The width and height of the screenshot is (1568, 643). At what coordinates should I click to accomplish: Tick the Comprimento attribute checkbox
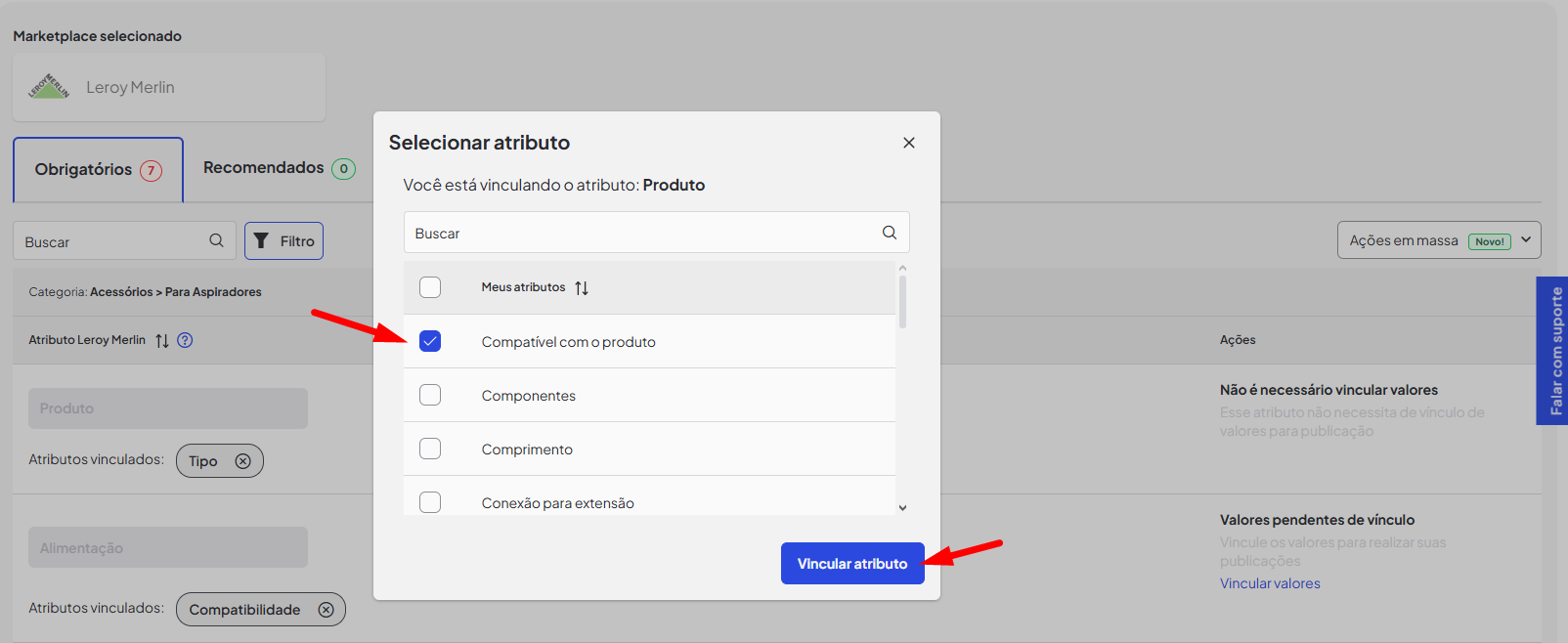pos(430,449)
